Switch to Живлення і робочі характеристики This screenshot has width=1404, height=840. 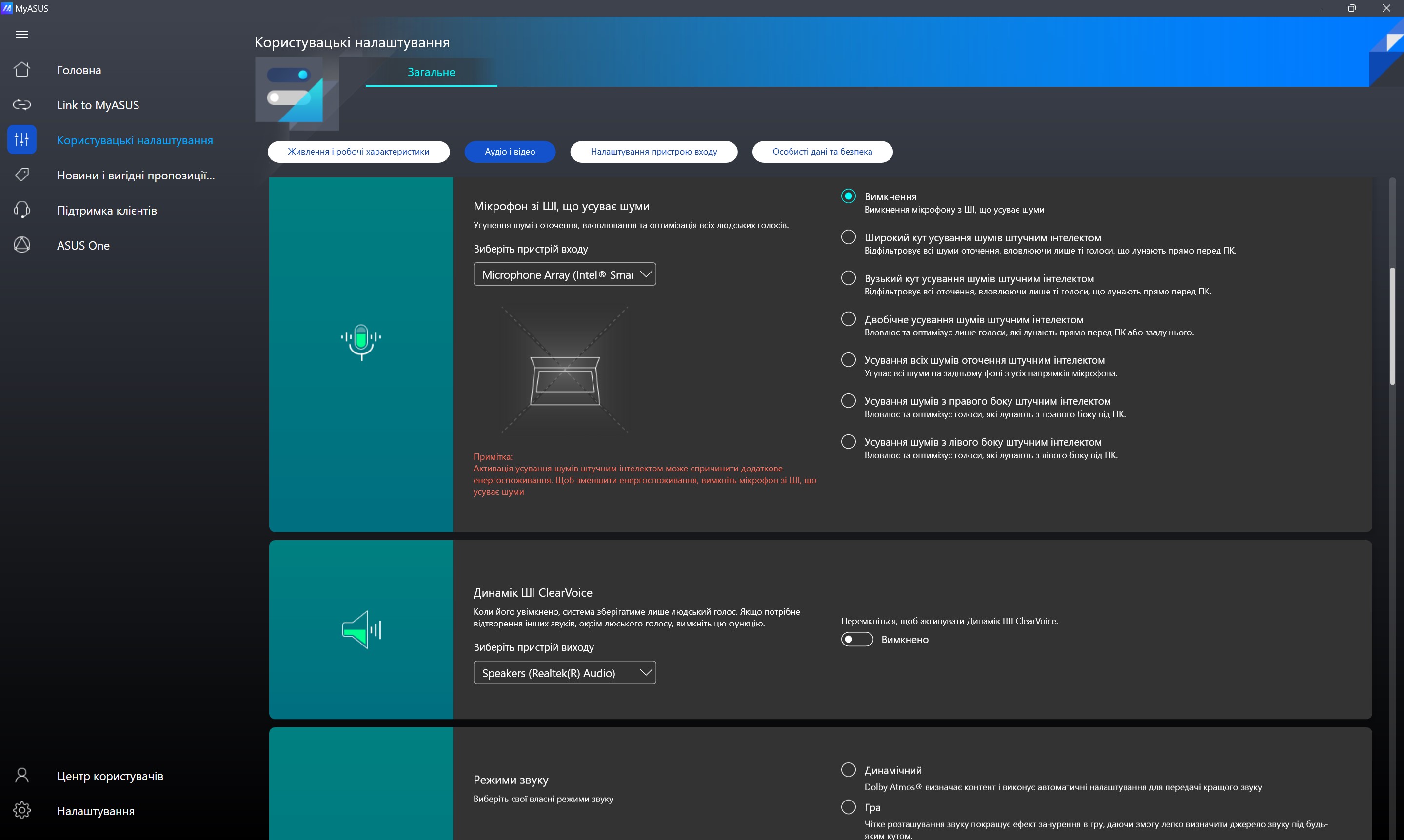[358, 152]
